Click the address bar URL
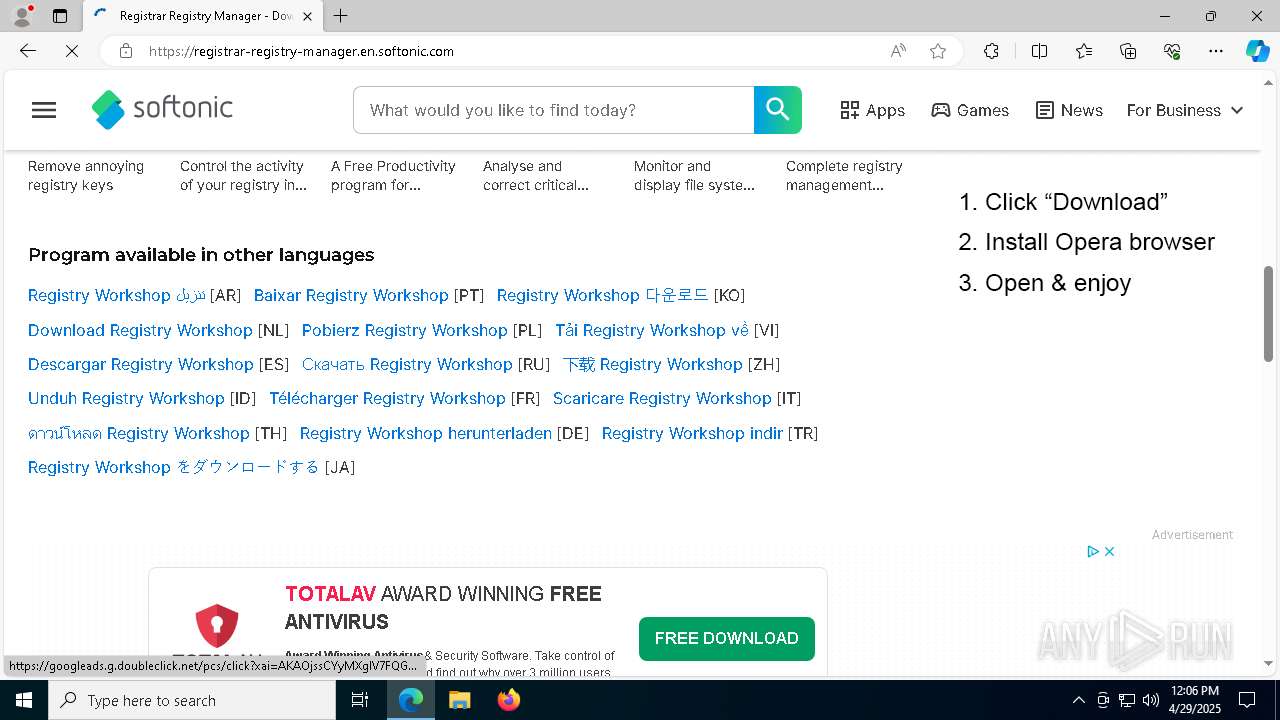Image resolution: width=1280 pixels, height=720 pixels. click(x=301, y=51)
